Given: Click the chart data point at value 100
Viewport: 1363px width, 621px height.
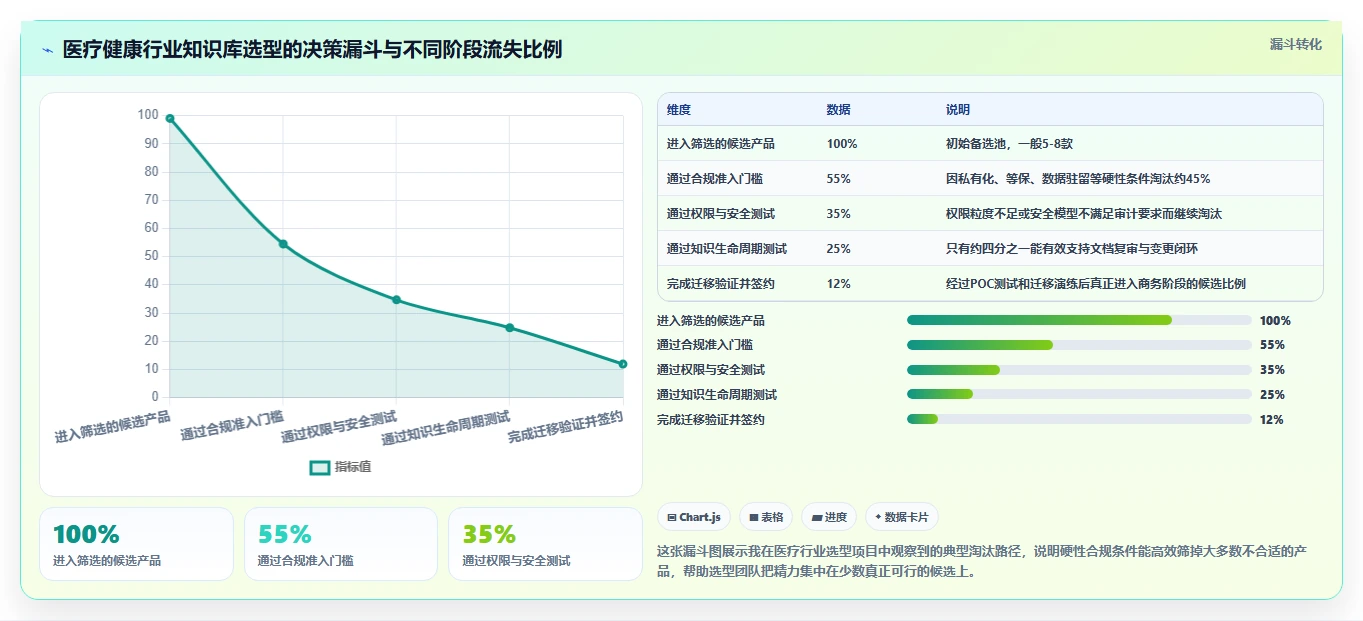Looking at the screenshot, I should pyautogui.click(x=170, y=118).
